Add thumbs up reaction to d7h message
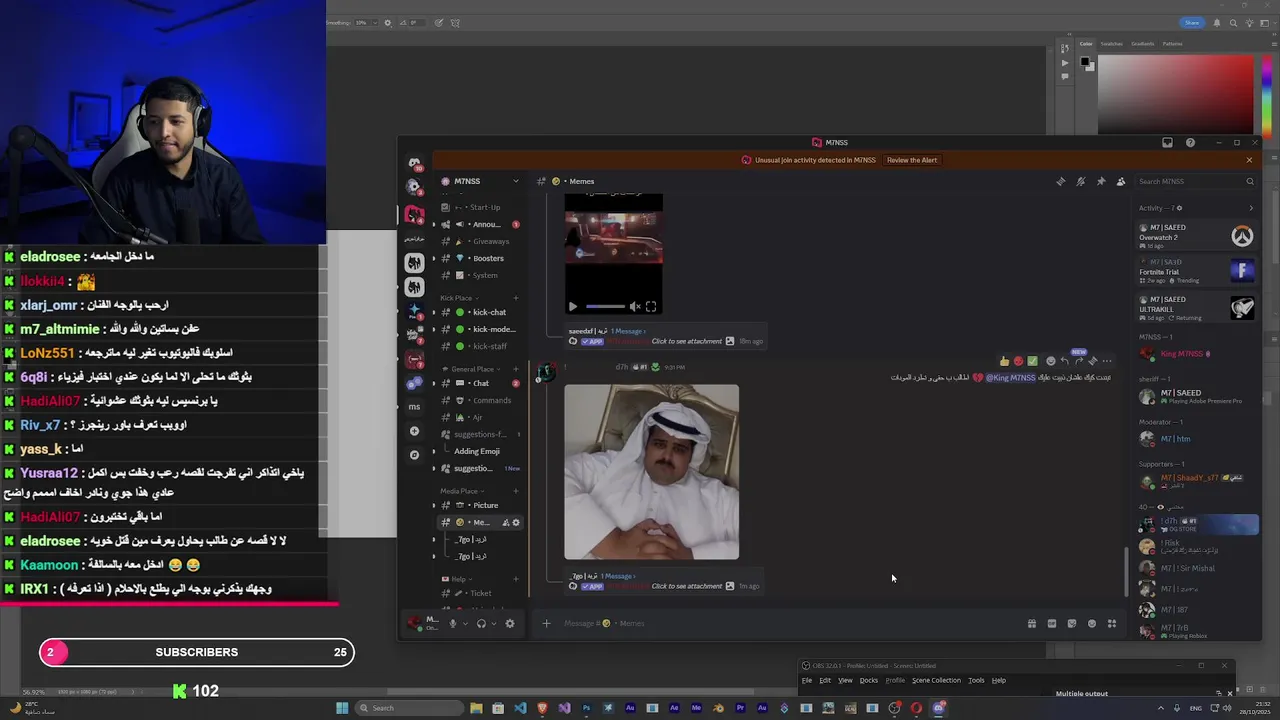The height and width of the screenshot is (720, 1280). pos(1004,361)
